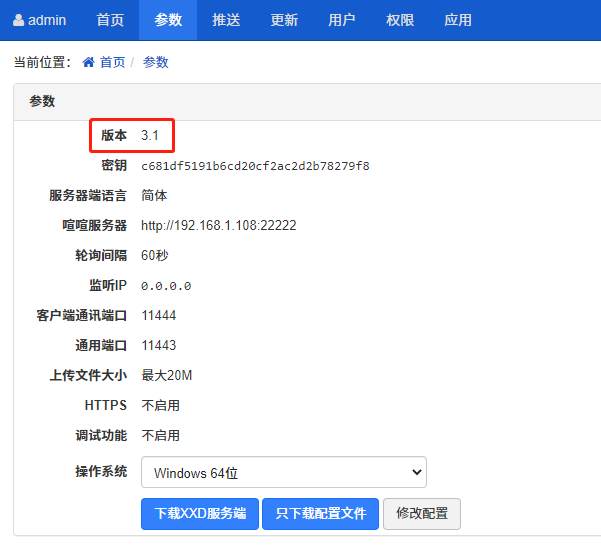This screenshot has width=601, height=551.
Task: Open the 权限 tab
Action: [400, 20]
